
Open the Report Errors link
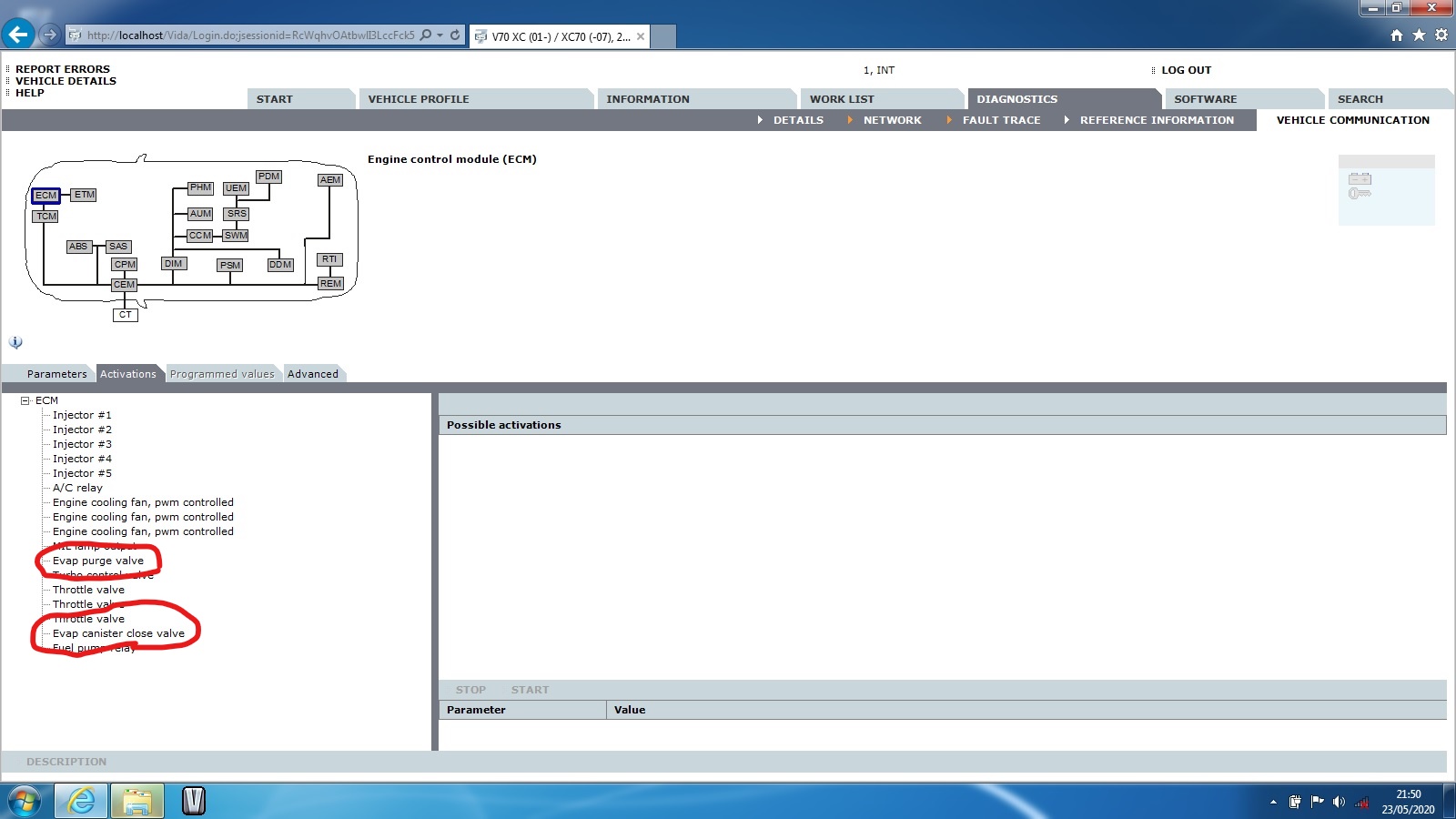(x=62, y=69)
